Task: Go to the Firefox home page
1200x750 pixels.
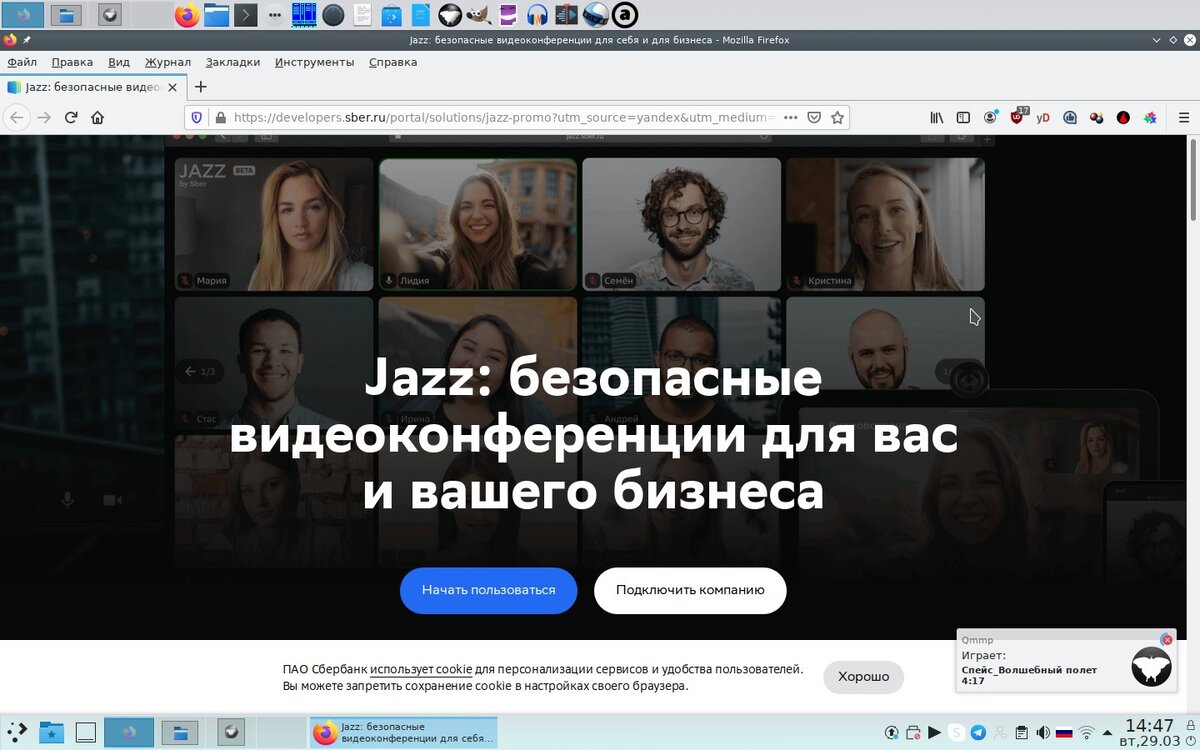Action: pos(97,117)
